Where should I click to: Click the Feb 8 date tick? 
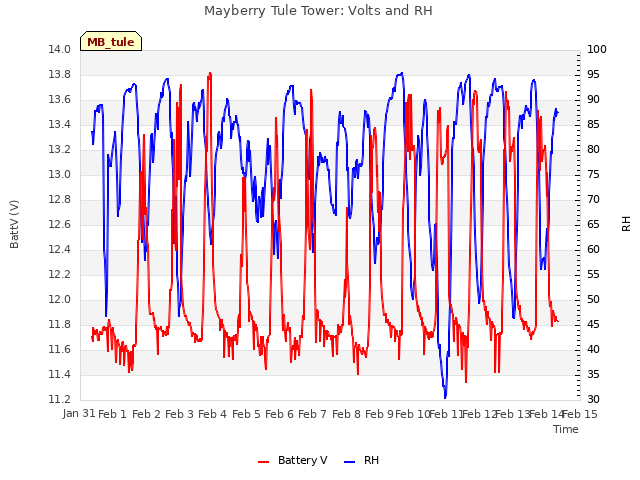tap(347, 414)
